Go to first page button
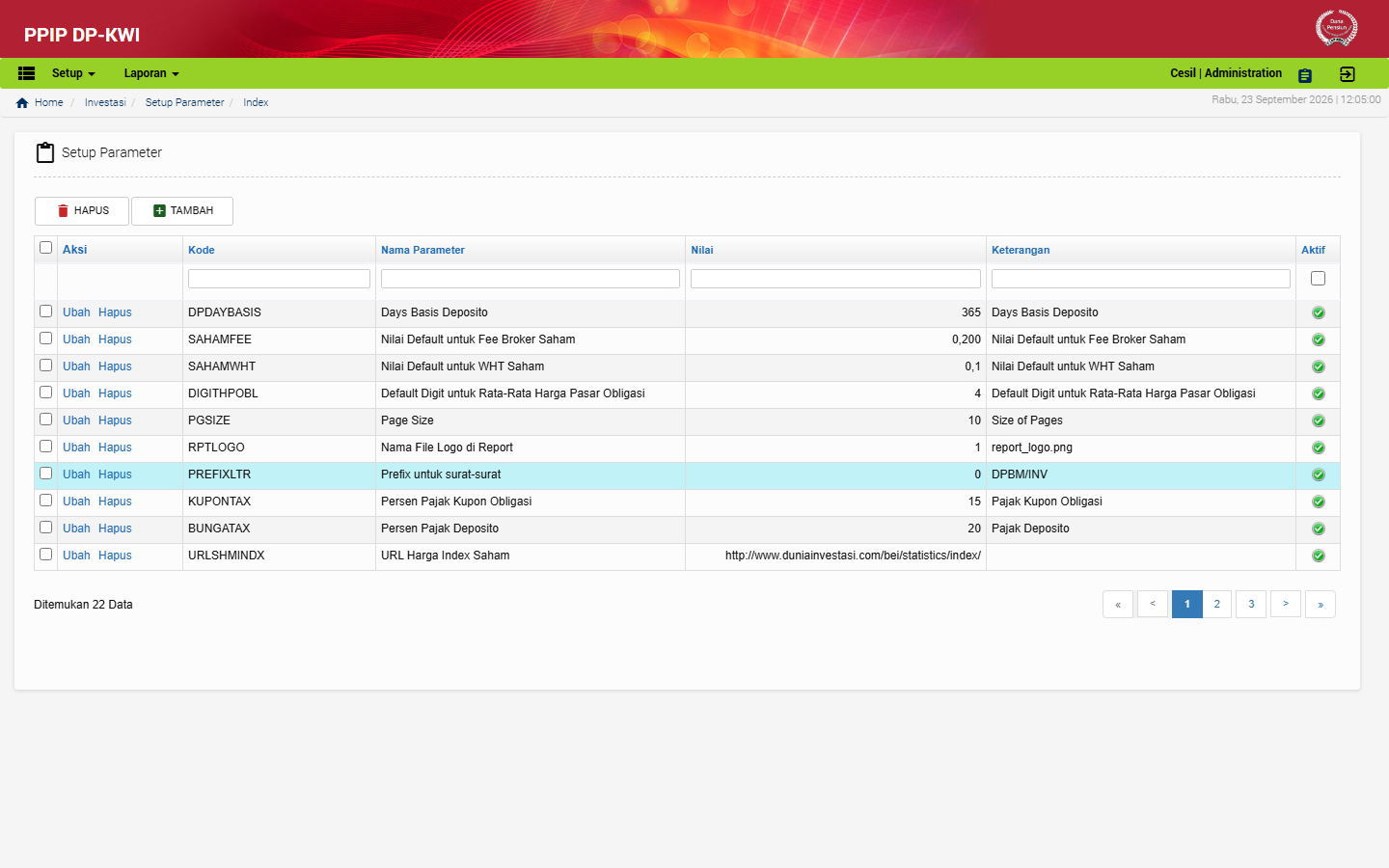This screenshot has height=868, width=1389. tap(1118, 605)
